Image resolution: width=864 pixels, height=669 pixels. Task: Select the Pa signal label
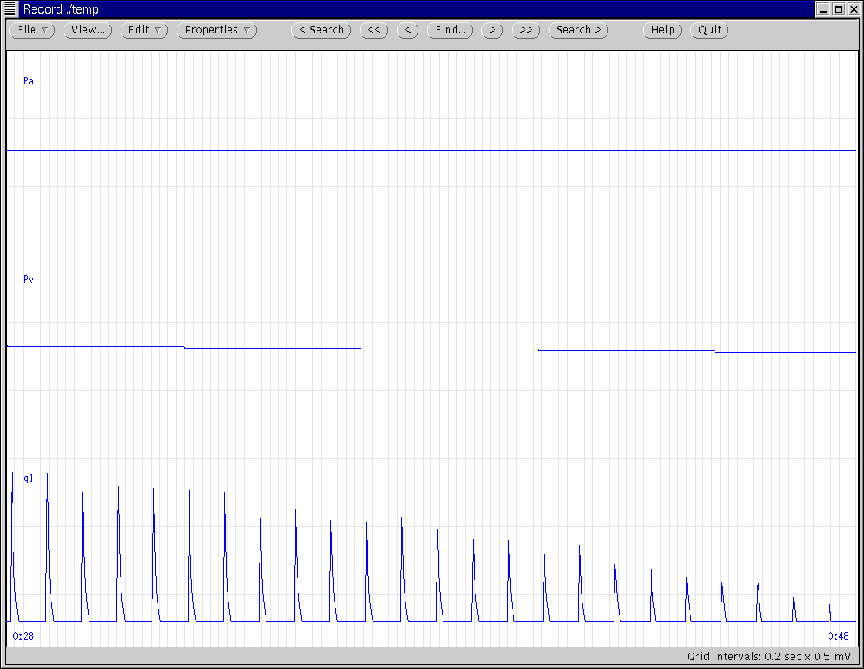[x=28, y=81]
